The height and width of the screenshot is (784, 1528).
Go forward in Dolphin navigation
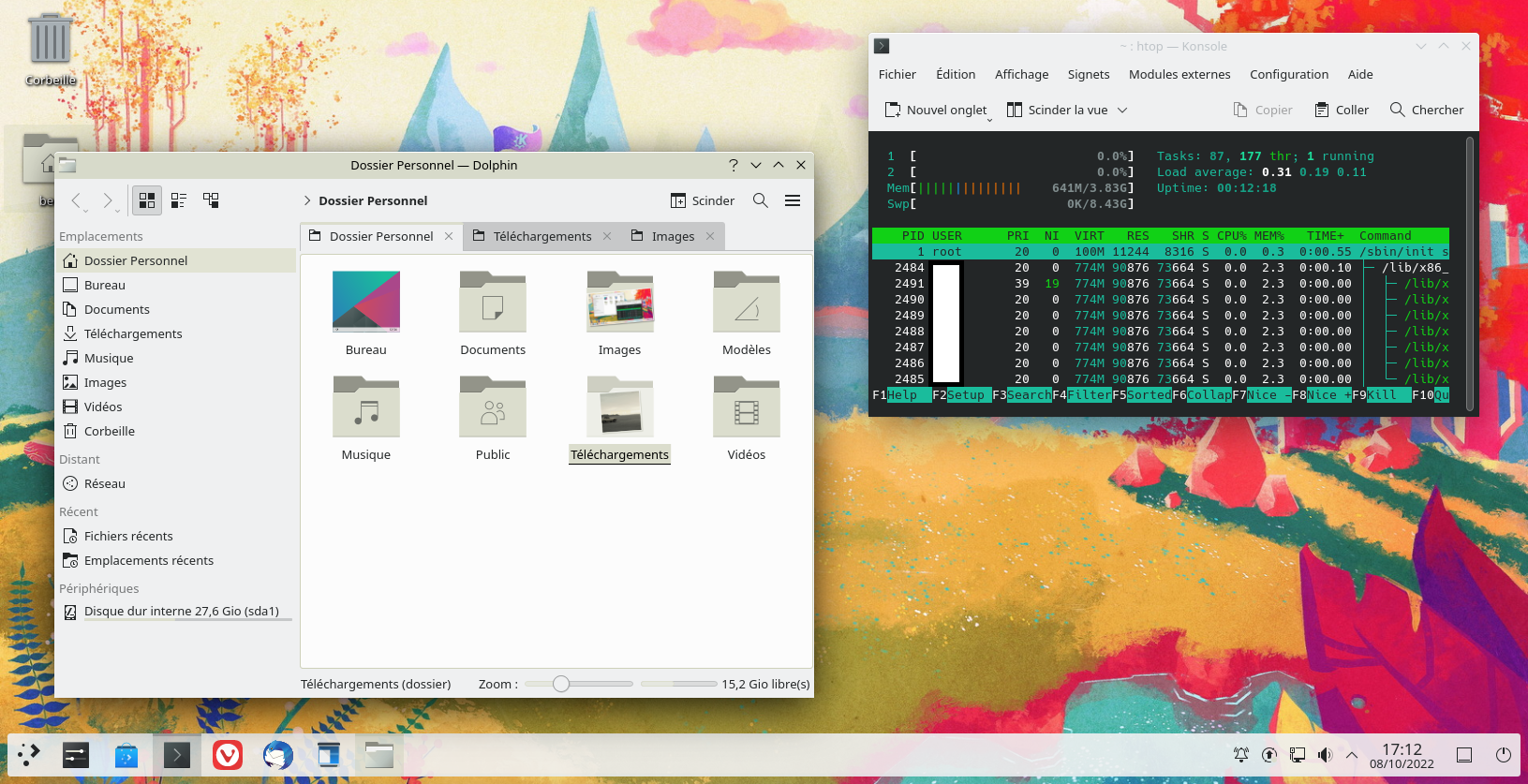pos(108,200)
